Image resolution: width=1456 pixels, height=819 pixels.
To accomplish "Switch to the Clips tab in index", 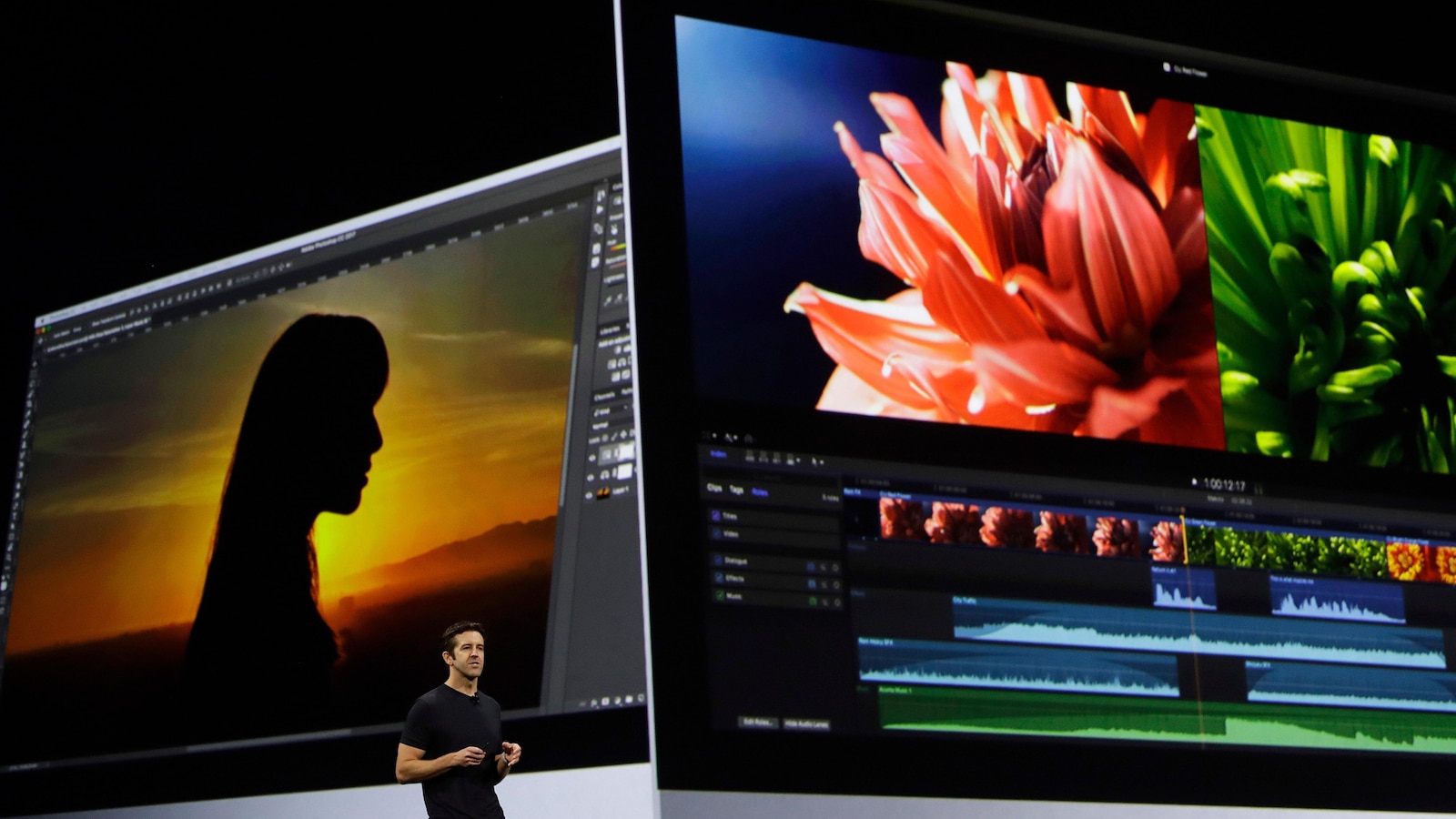I will pyautogui.click(x=714, y=489).
